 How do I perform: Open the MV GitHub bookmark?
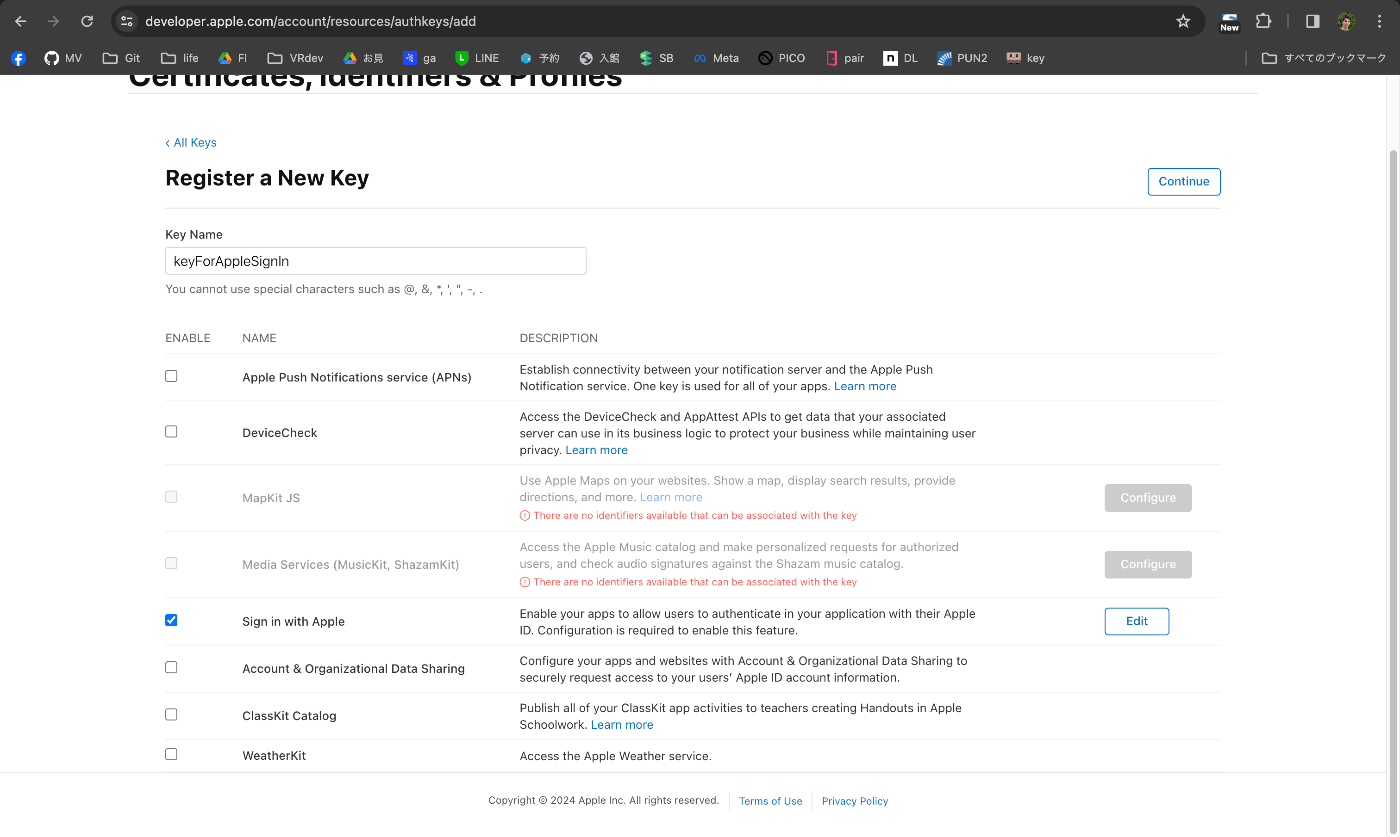[63, 58]
